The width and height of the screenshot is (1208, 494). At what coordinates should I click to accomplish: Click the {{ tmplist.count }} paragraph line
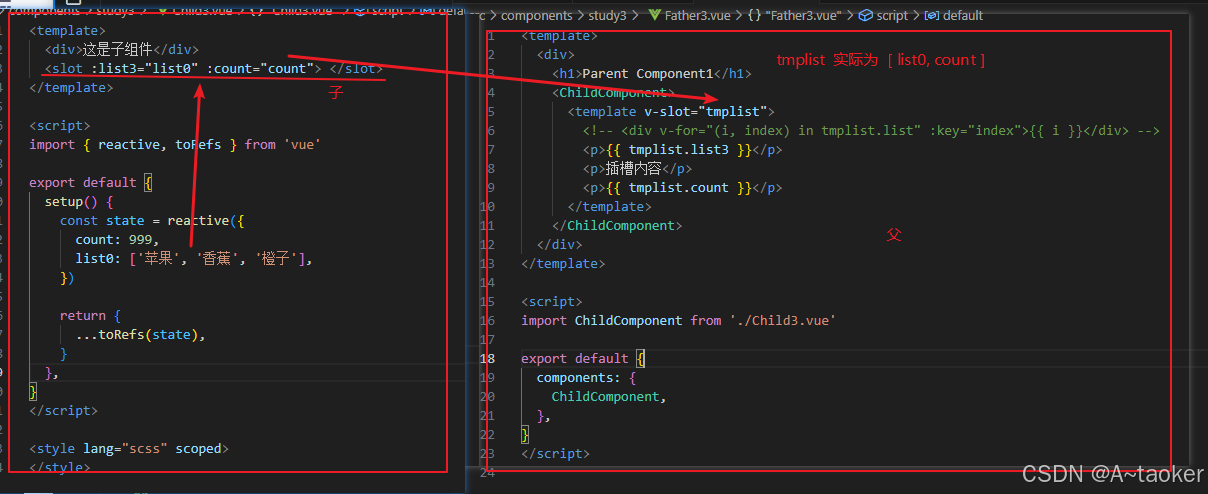point(682,187)
